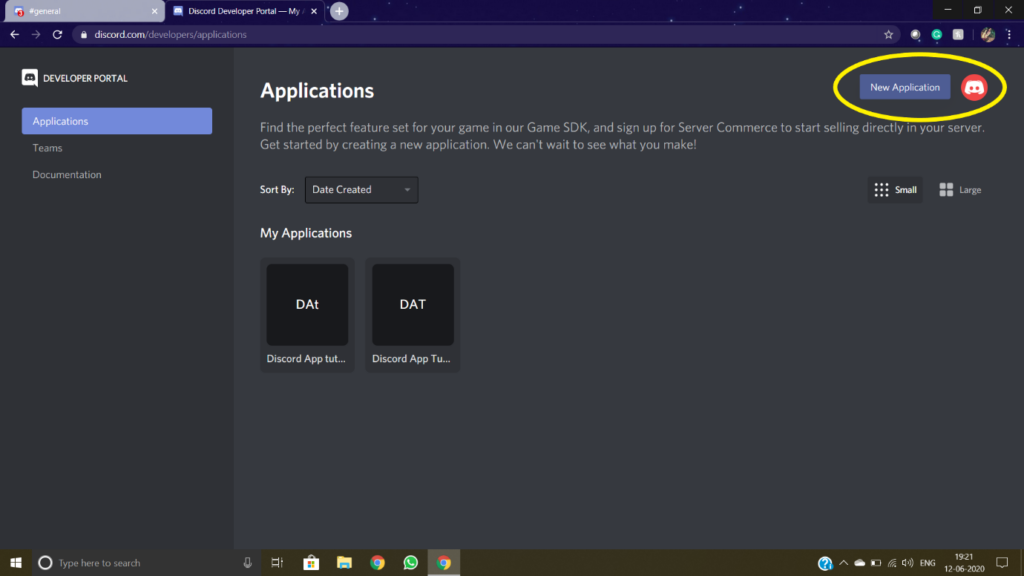Open a new browser tab
The width and height of the screenshot is (1024, 576).
point(339,11)
